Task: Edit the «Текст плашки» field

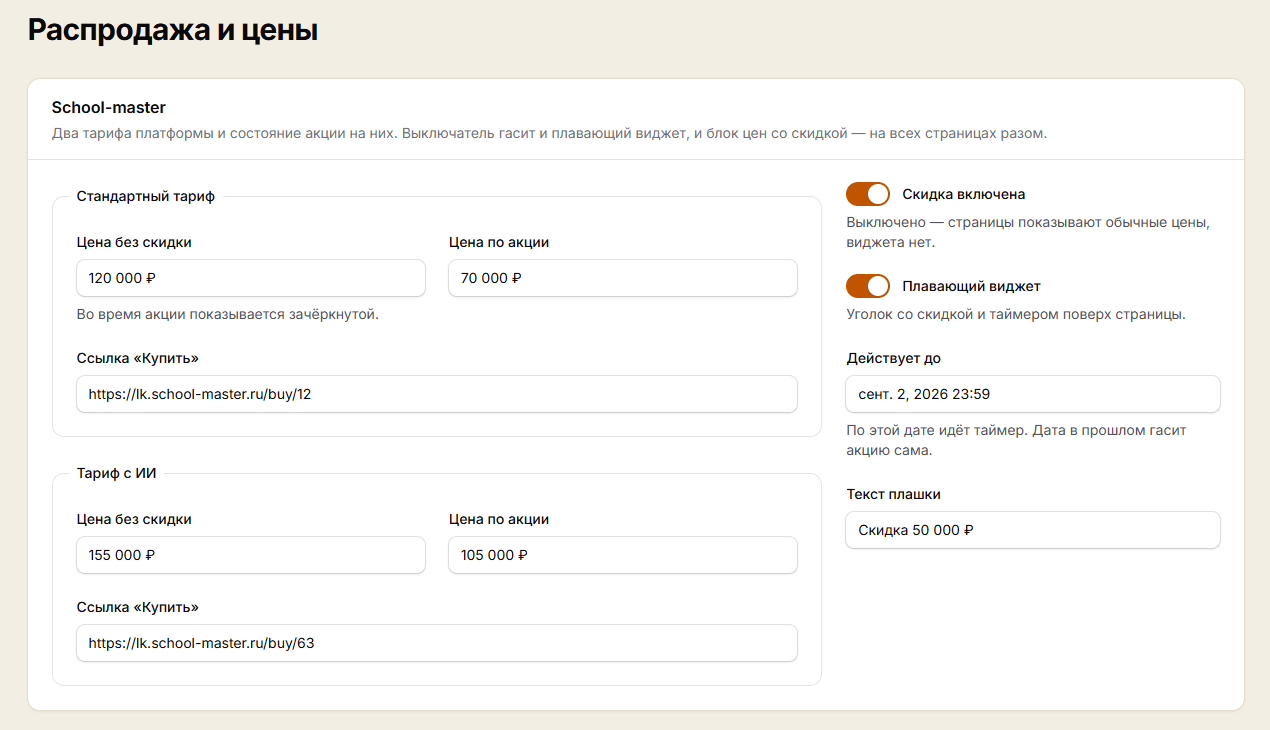Action: click(1033, 530)
